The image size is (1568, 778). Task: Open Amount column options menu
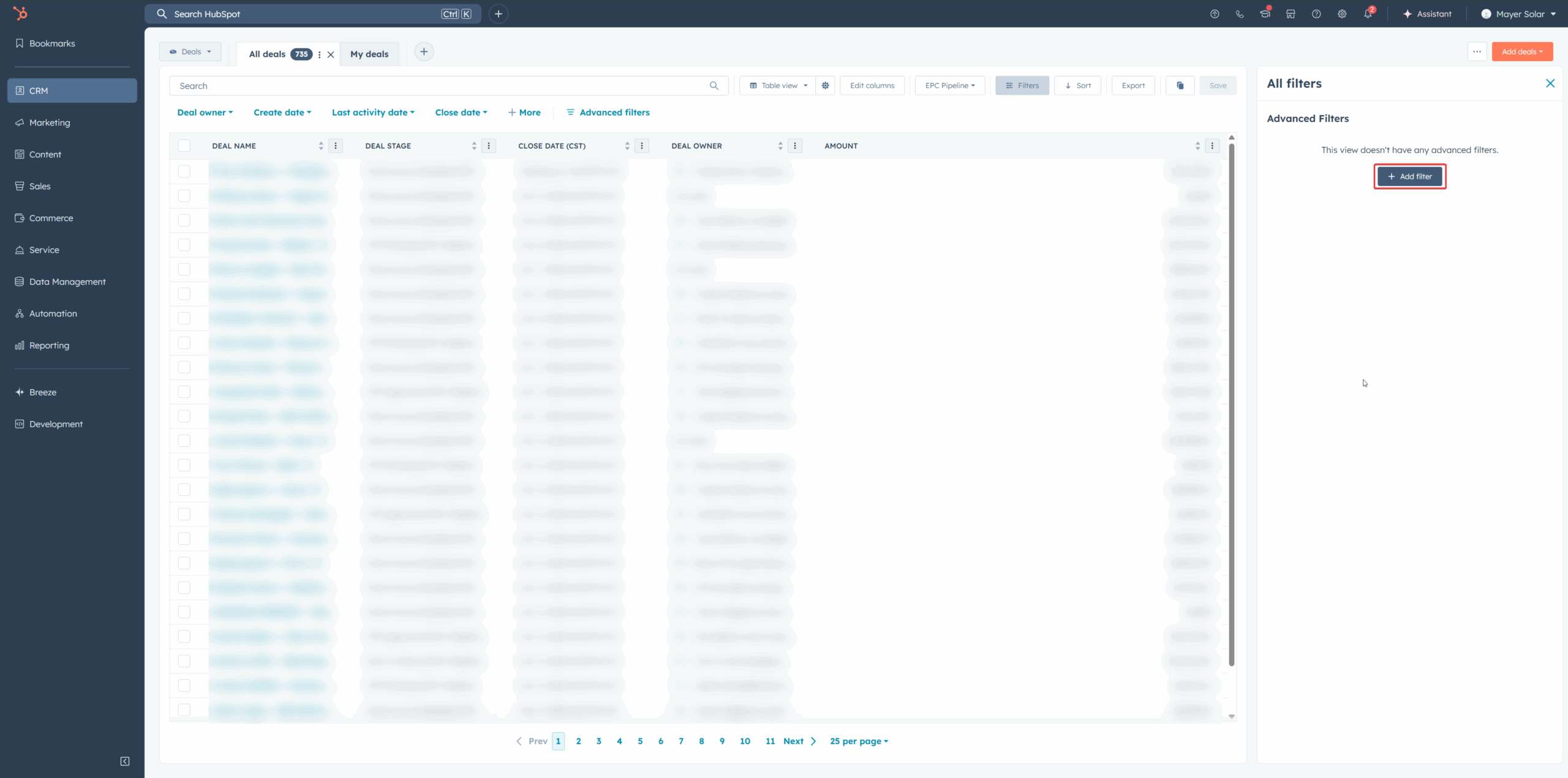click(x=1212, y=146)
